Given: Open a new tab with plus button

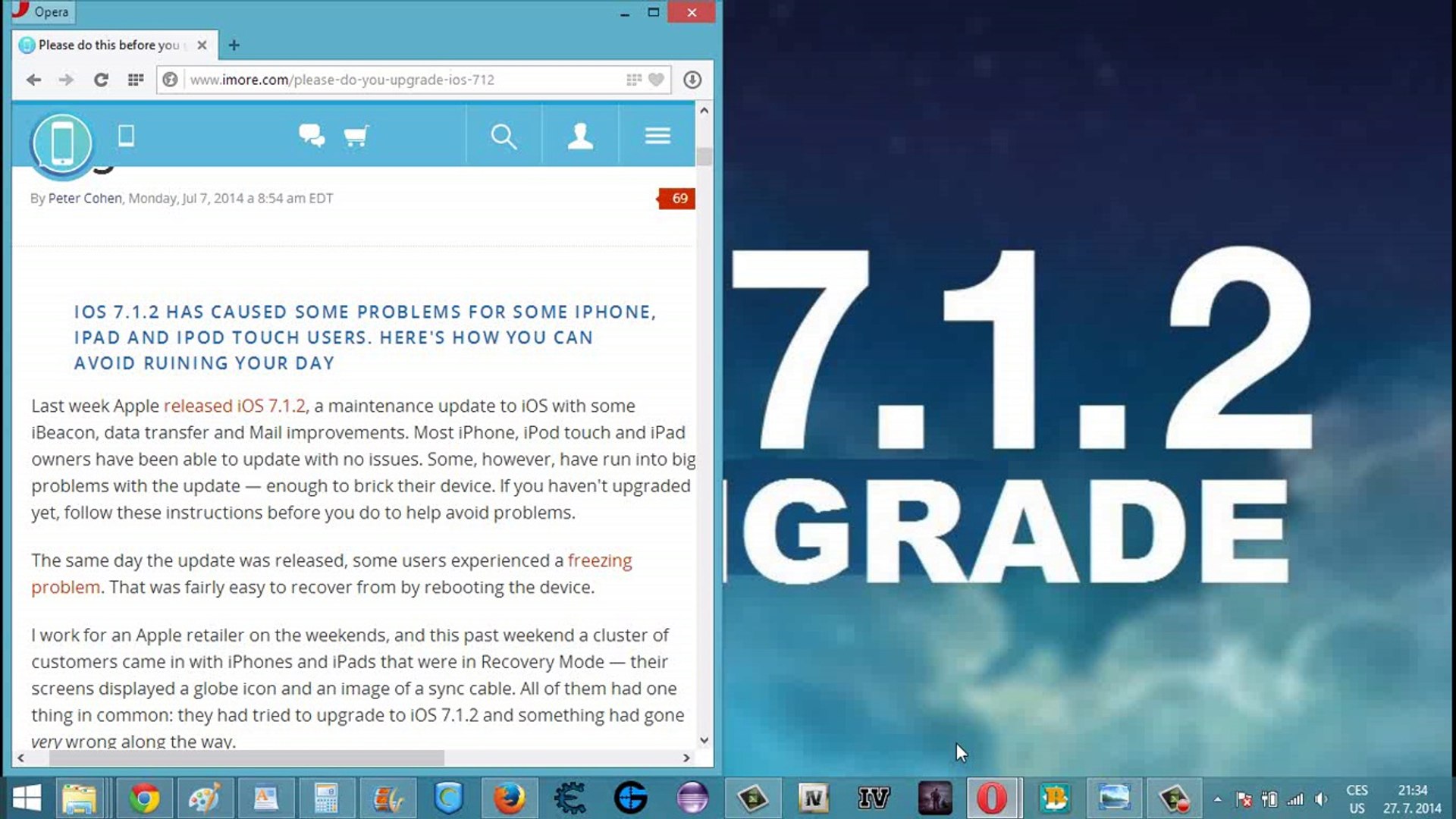Looking at the screenshot, I should tap(234, 45).
